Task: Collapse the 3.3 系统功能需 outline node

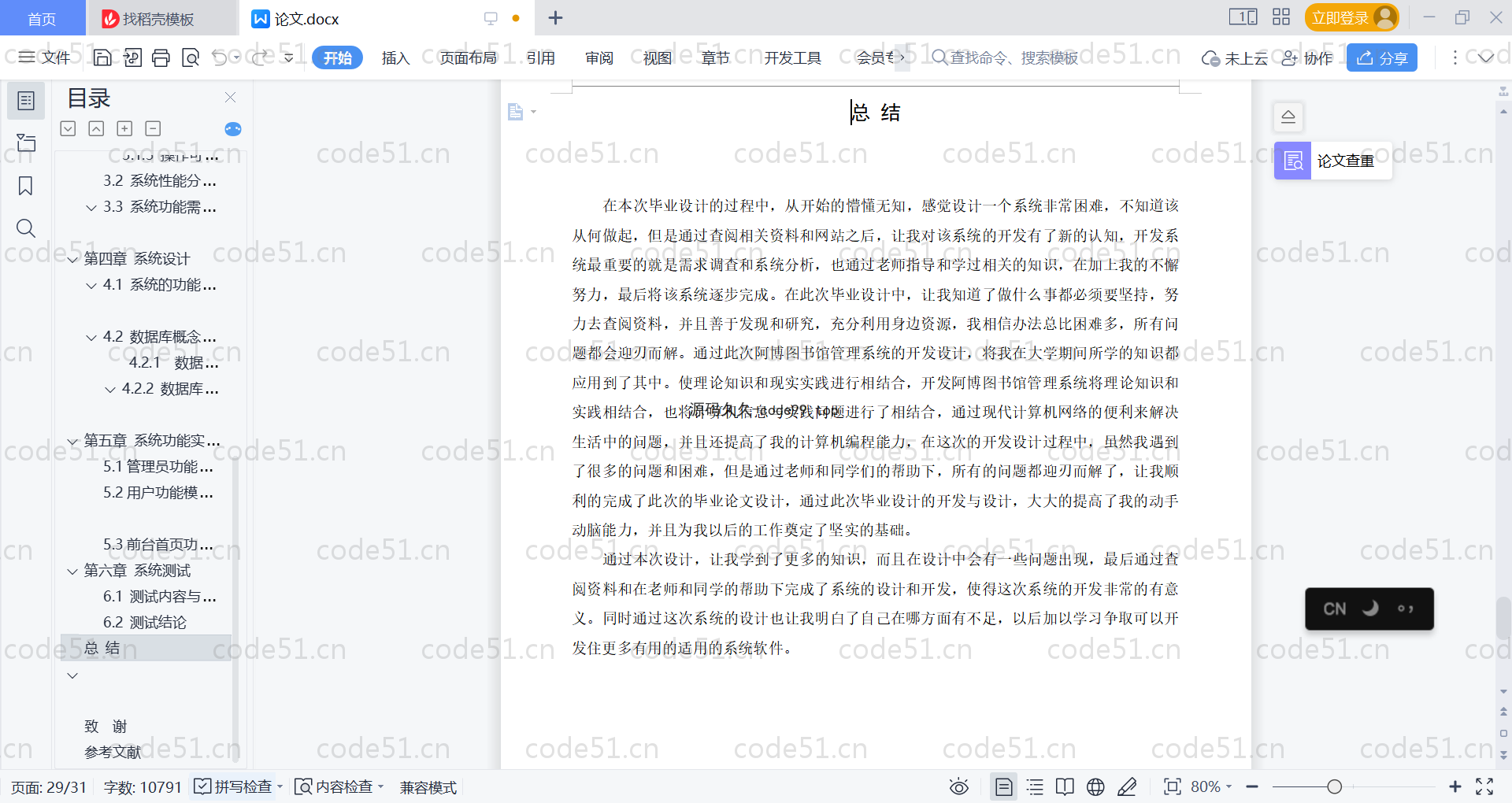Action: click(91, 208)
